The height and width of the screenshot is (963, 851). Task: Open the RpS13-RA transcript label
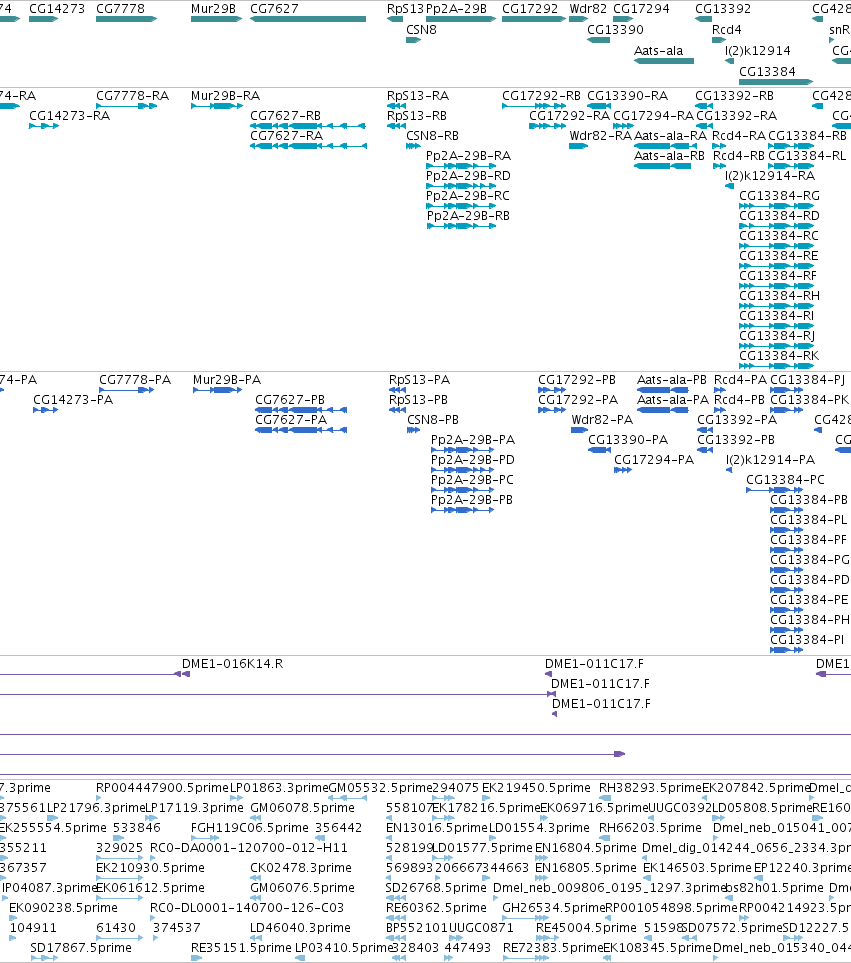(x=418, y=96)
